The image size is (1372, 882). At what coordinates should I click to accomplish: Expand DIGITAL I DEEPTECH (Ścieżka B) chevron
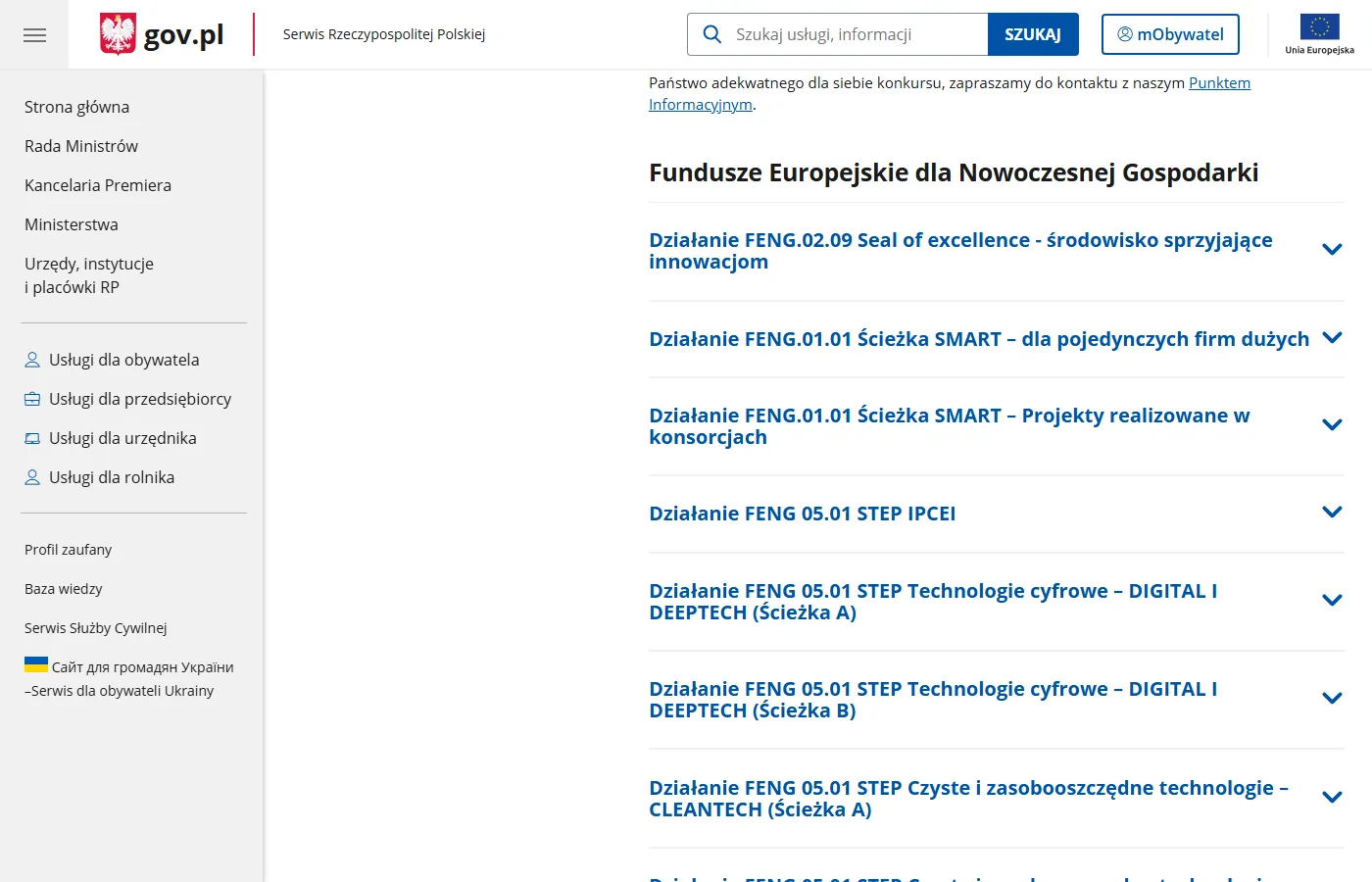1332,698
